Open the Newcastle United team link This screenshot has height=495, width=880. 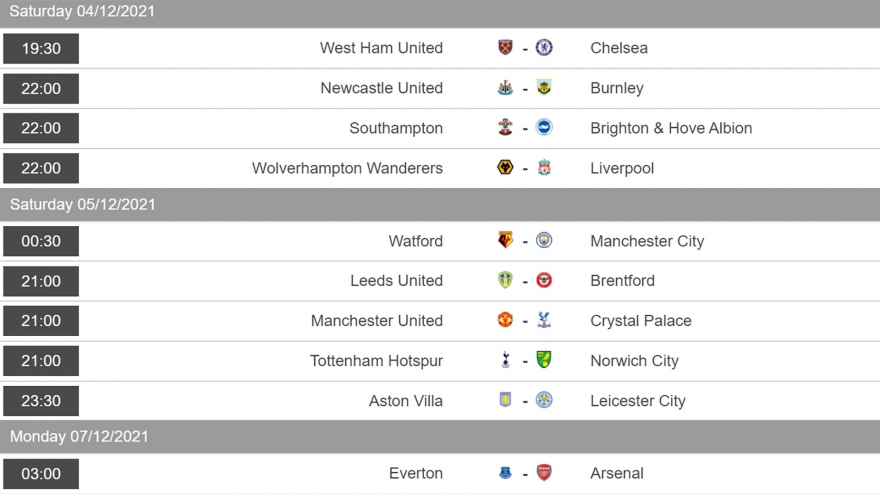tap(381, 88)
